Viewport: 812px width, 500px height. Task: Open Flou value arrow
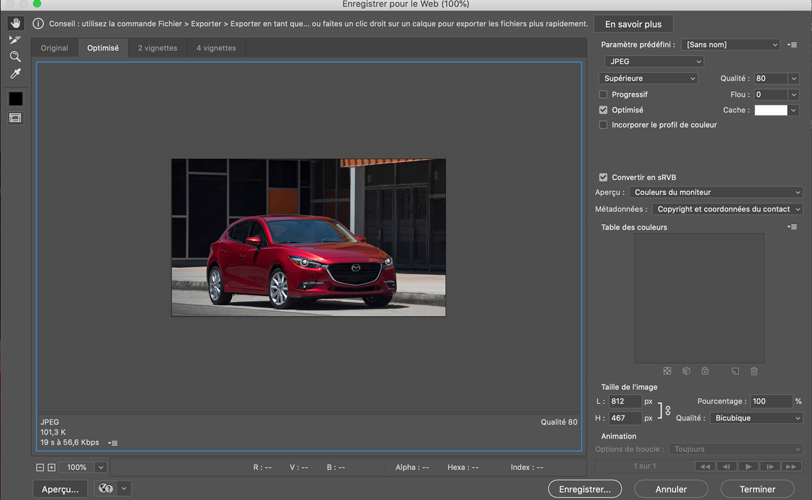793,94
